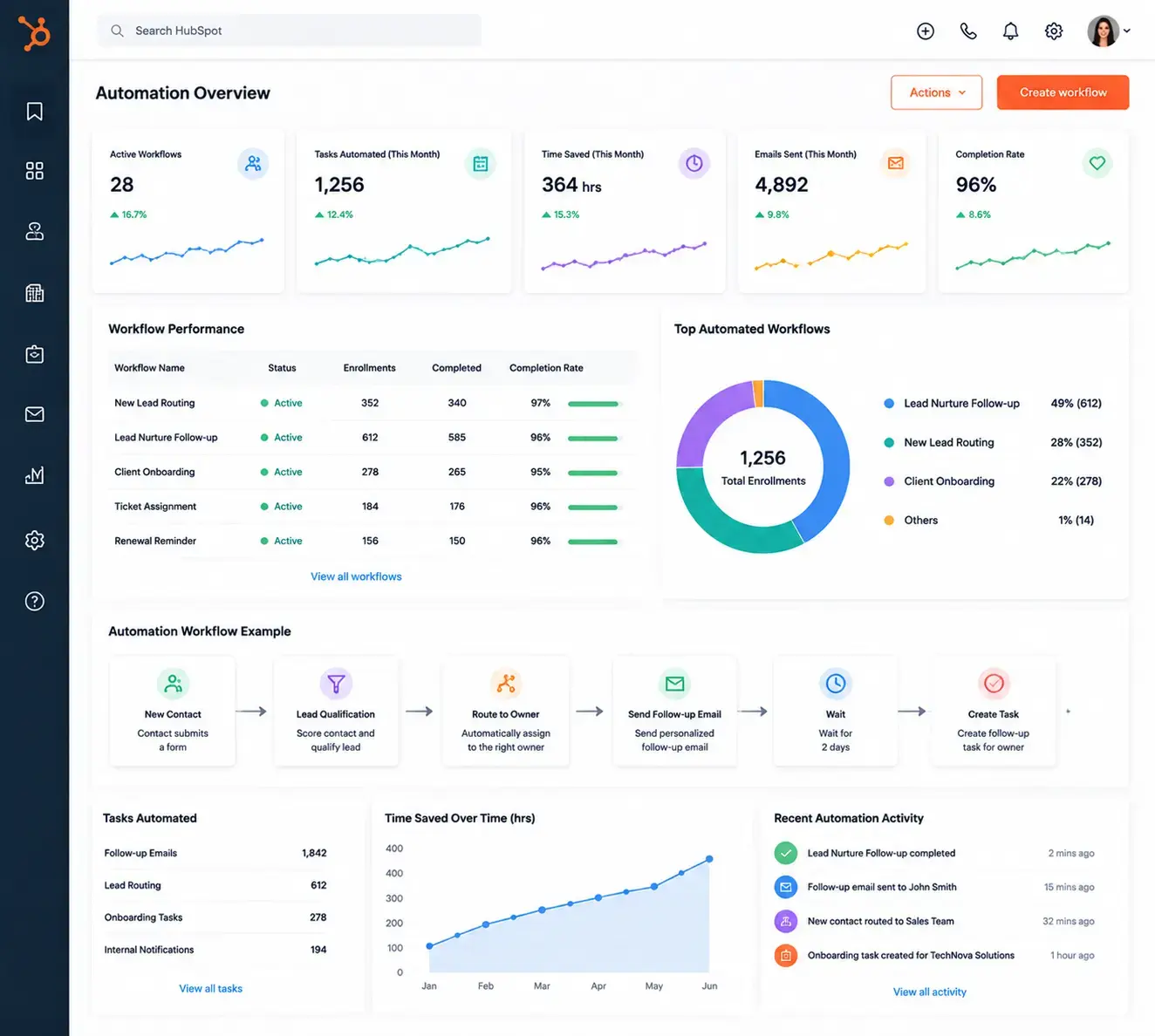
Task: Click 'Onboarding task created for TechNova Solutions'
Action: (911, 956)
